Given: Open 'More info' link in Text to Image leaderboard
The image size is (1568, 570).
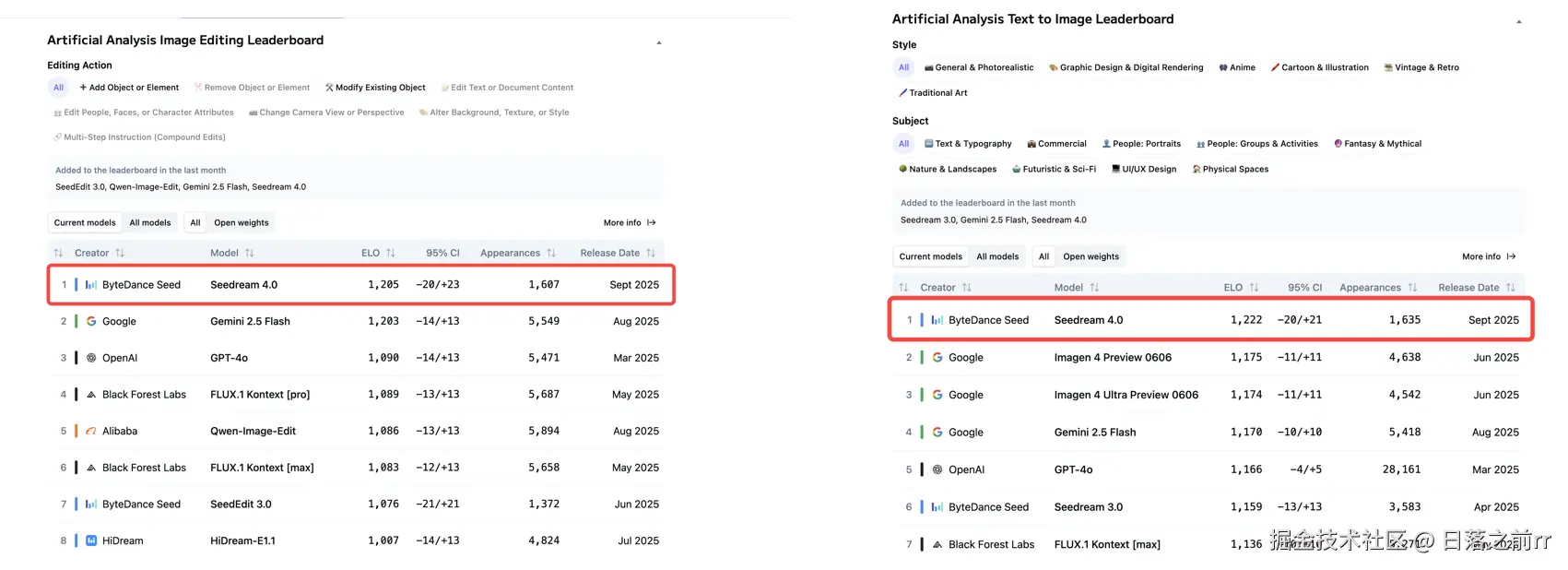Looking at the screenshot, I should pos(1489,256).
